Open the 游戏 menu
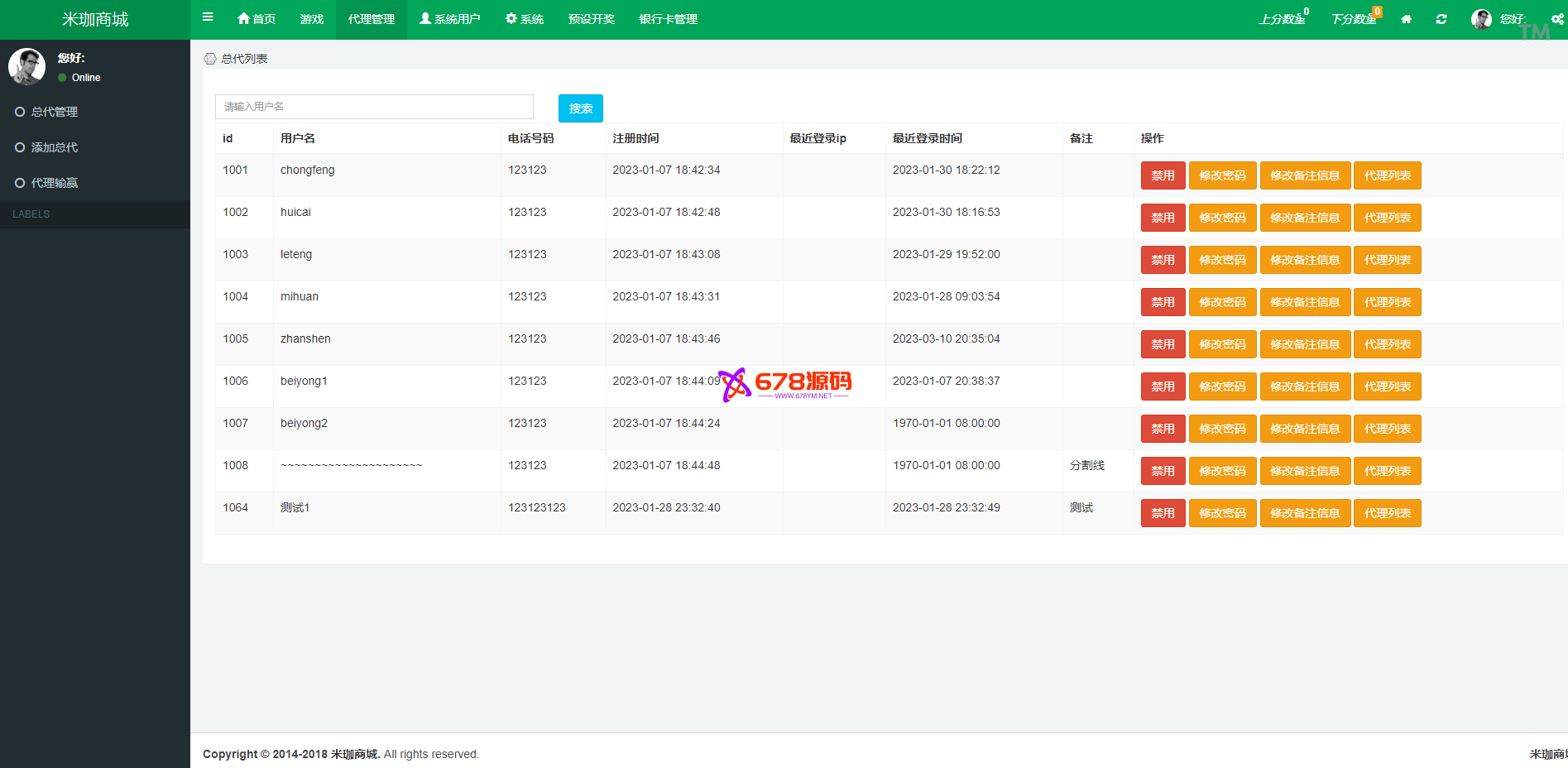The height and width of the screenshot is (768, 1568). tap(312, 19)
